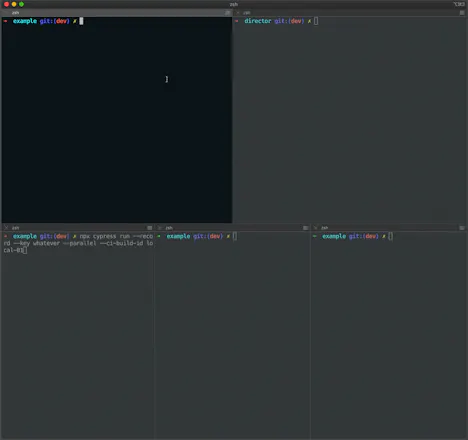The image size is (468, 440).
Task: Click the zsh title of the cypress command pane
Action: 15,228
